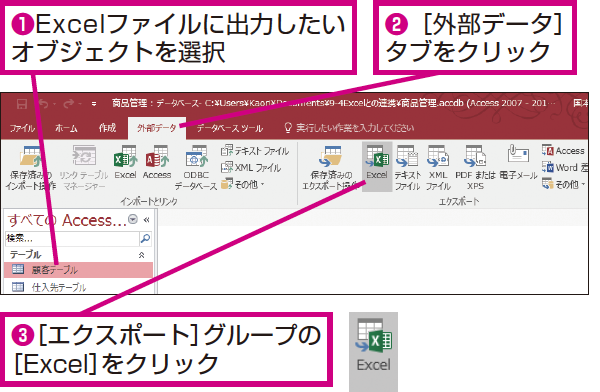Expand その他 dropdown in export group
The image size is (600, 392).
tap(563, 185)
